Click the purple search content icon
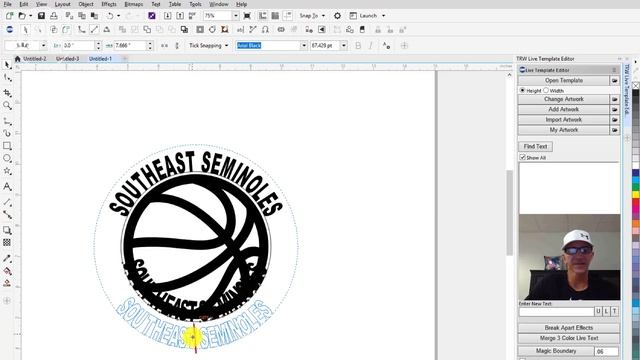This screenshot has width=640, height=360. tap(152, 16)
